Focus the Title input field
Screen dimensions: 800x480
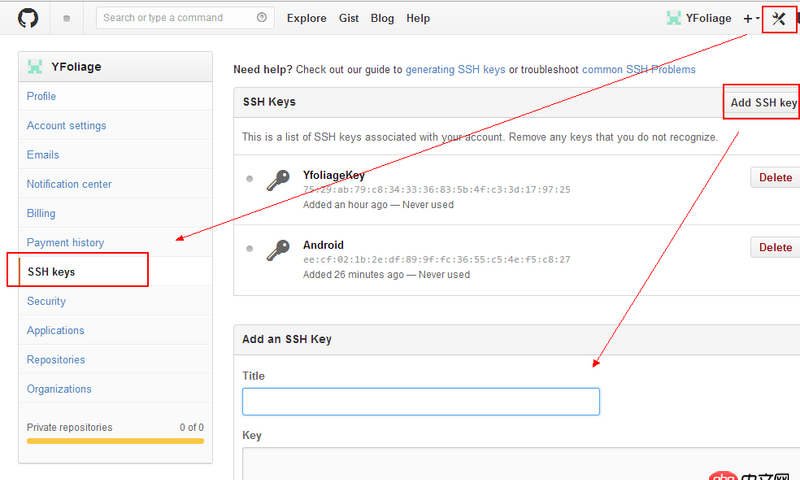click(420, 401)
